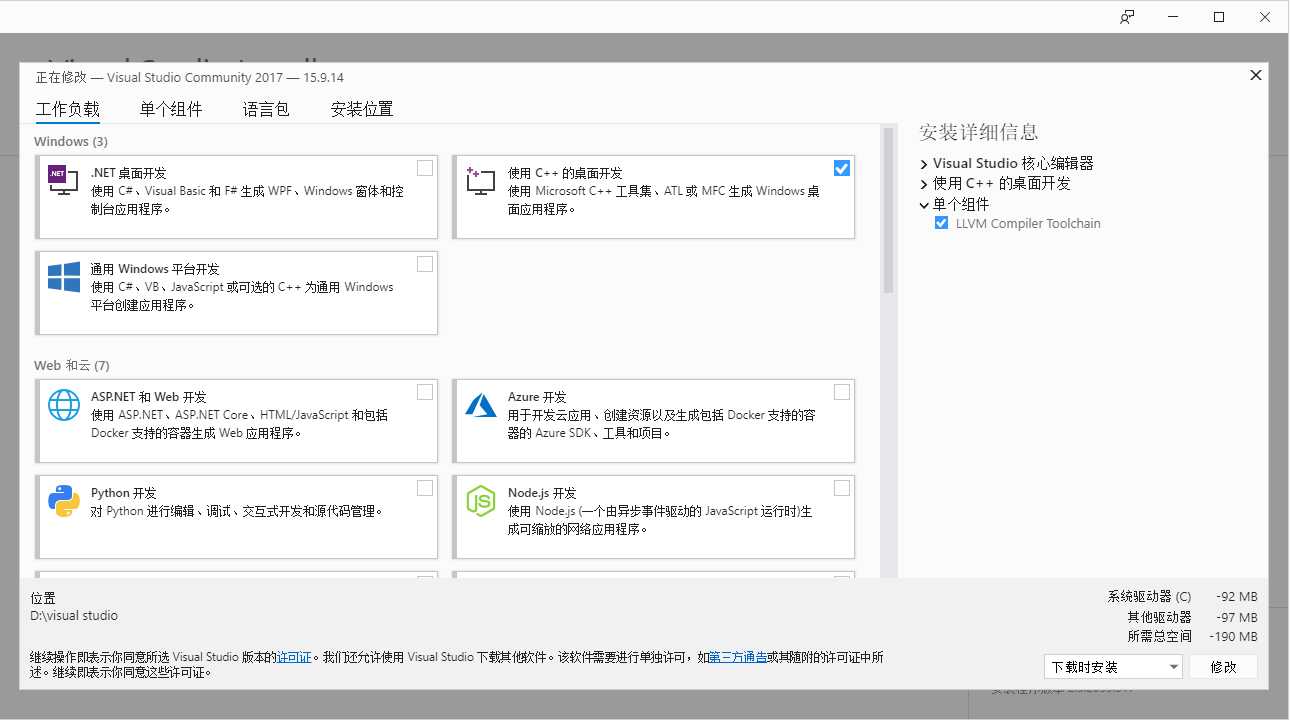Click the 修改 button
Viewport: 1290px width, 720px height.
tap(1223, 667)
